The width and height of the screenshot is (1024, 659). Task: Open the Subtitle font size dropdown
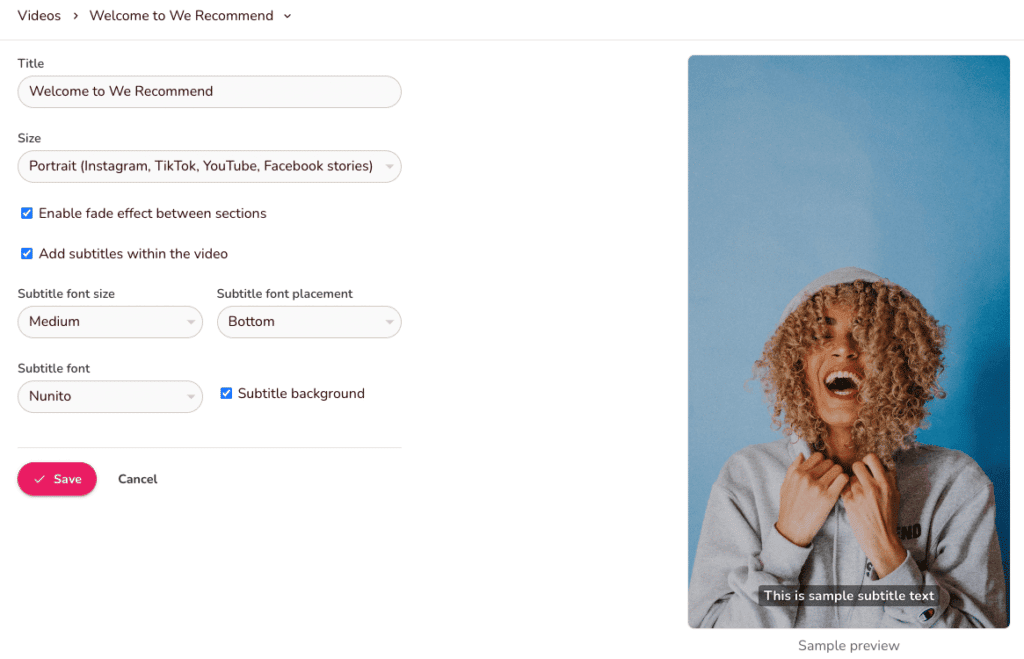pyautogui.click(x=110, y=322)
